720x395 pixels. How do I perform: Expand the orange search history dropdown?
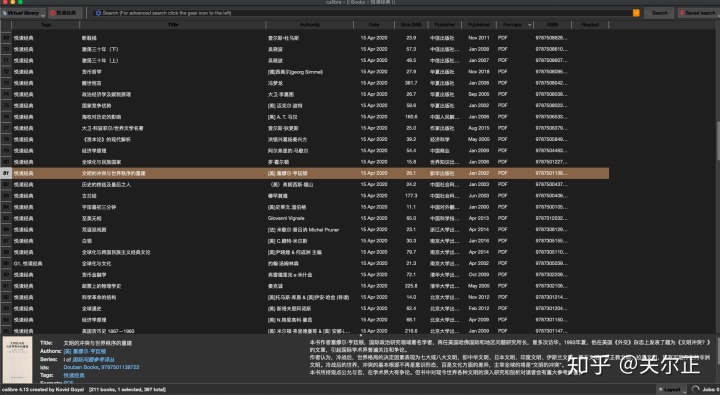(636, 13)
